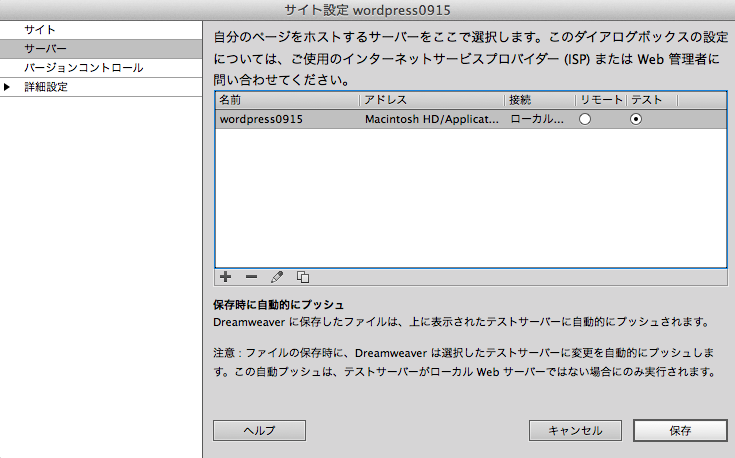
Task: Click 保存 button
Action: click(680, 430)
